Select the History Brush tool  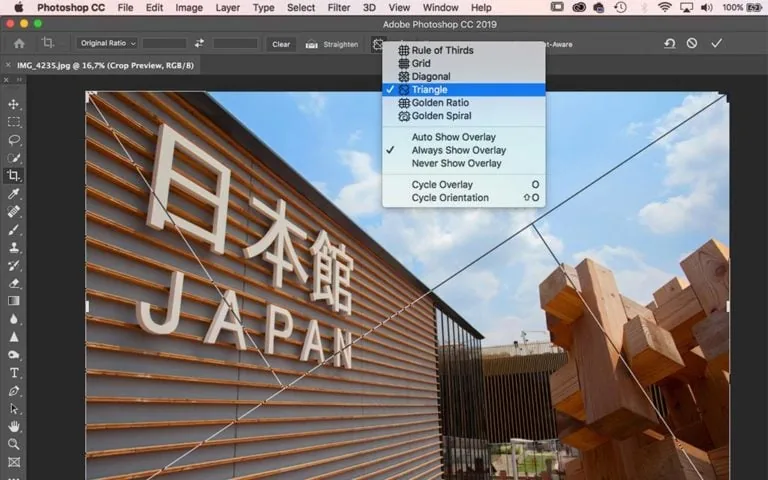point(14,265)
